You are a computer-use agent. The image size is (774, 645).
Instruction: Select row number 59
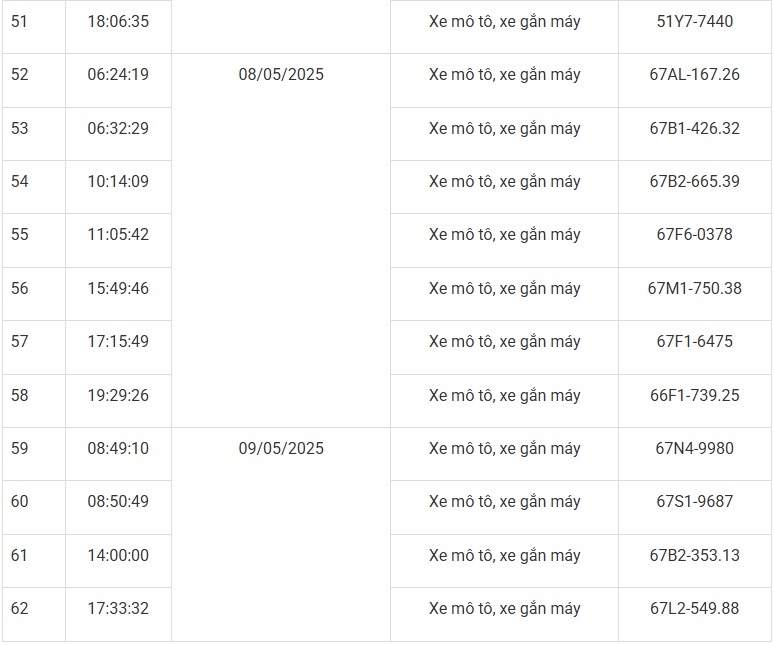pyautogui.click(x=20, y=448)
